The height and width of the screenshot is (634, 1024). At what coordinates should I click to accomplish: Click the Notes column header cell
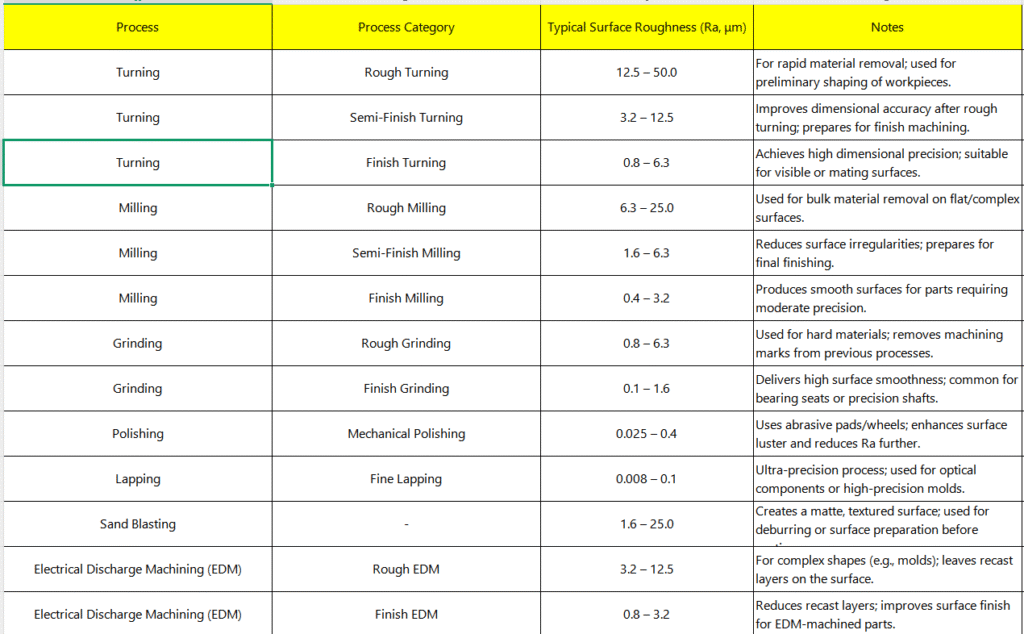pos(886,27)
